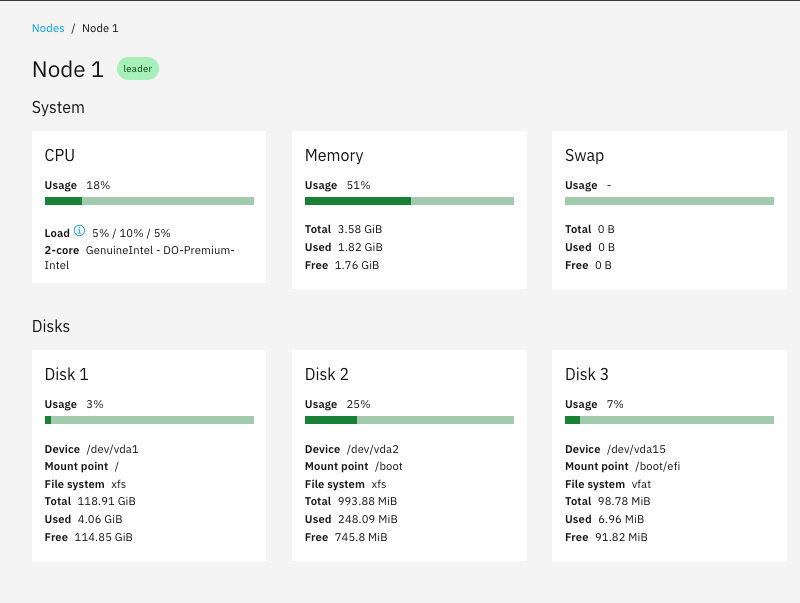Click the Memory card heading

[334, 155]
